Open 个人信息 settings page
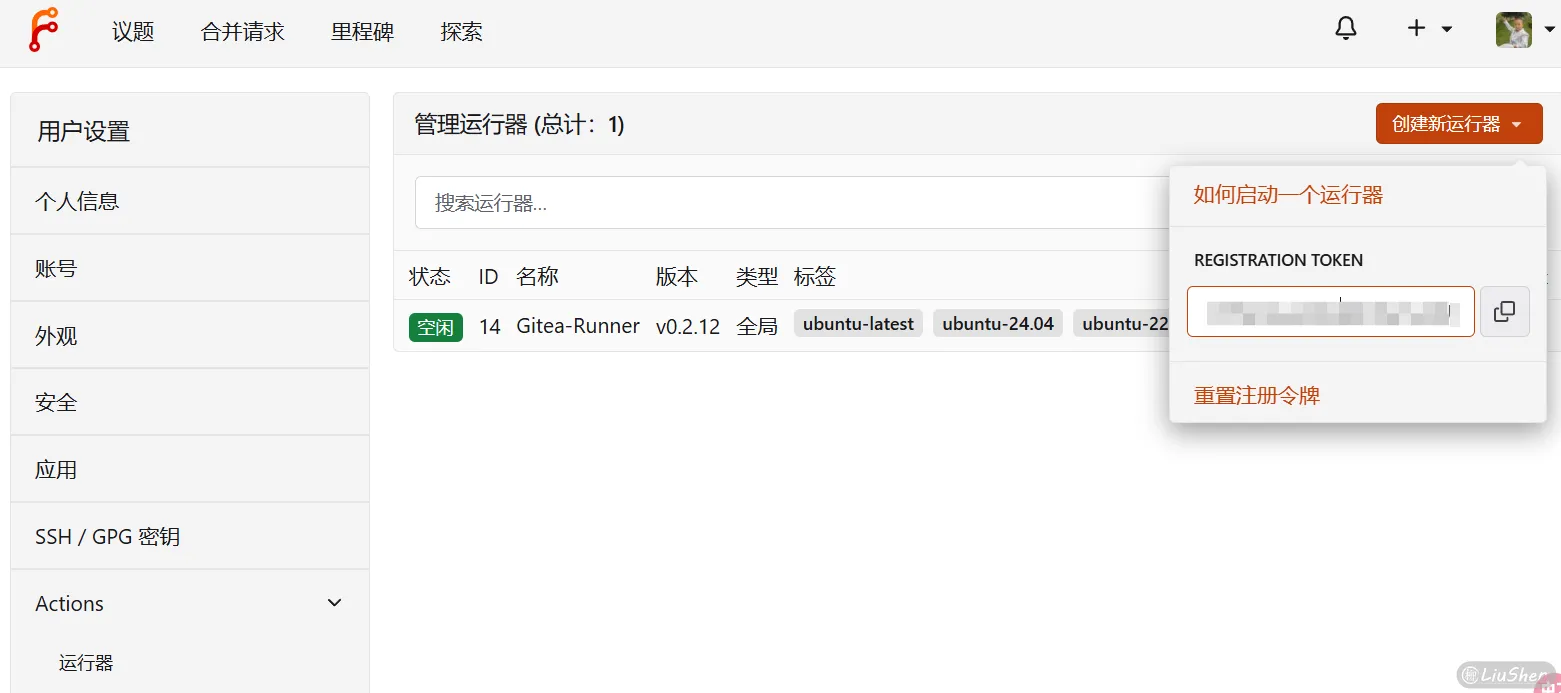 [x=77, y=201]
